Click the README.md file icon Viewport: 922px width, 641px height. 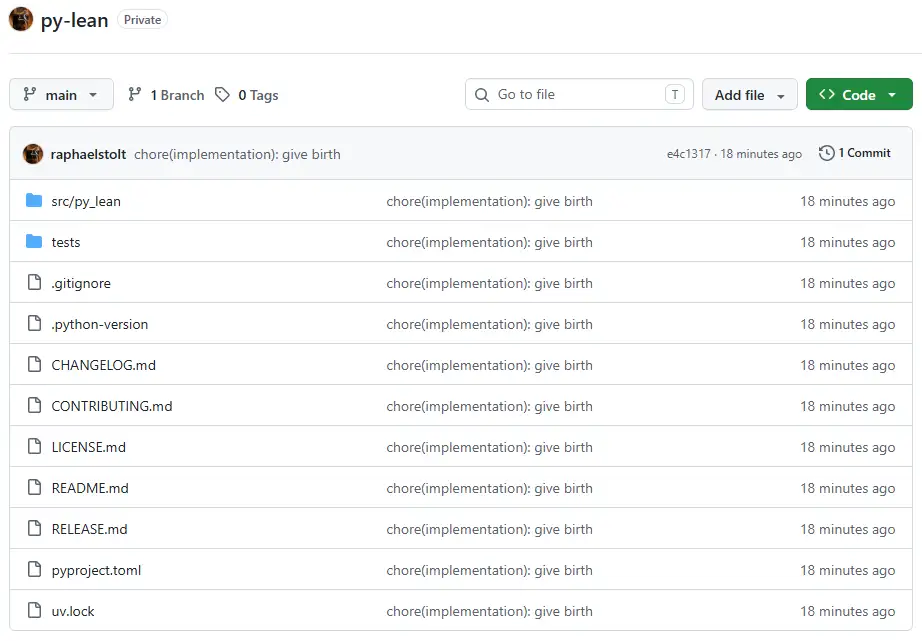(35, 488)
